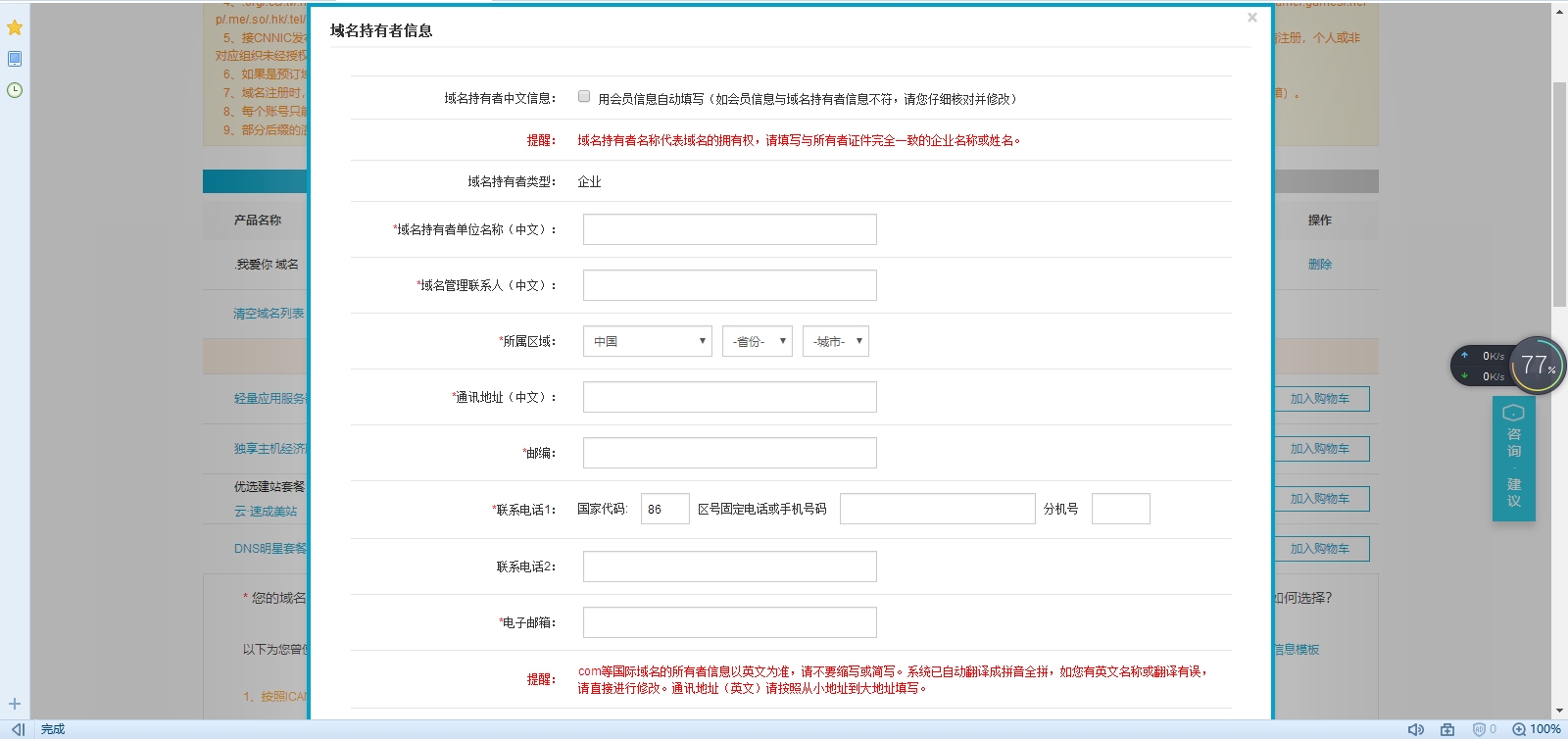Click the mailing address (Chinese) field
Image resolution: width=1568 pixels, height=739 pixels.
tap(730, 397)
